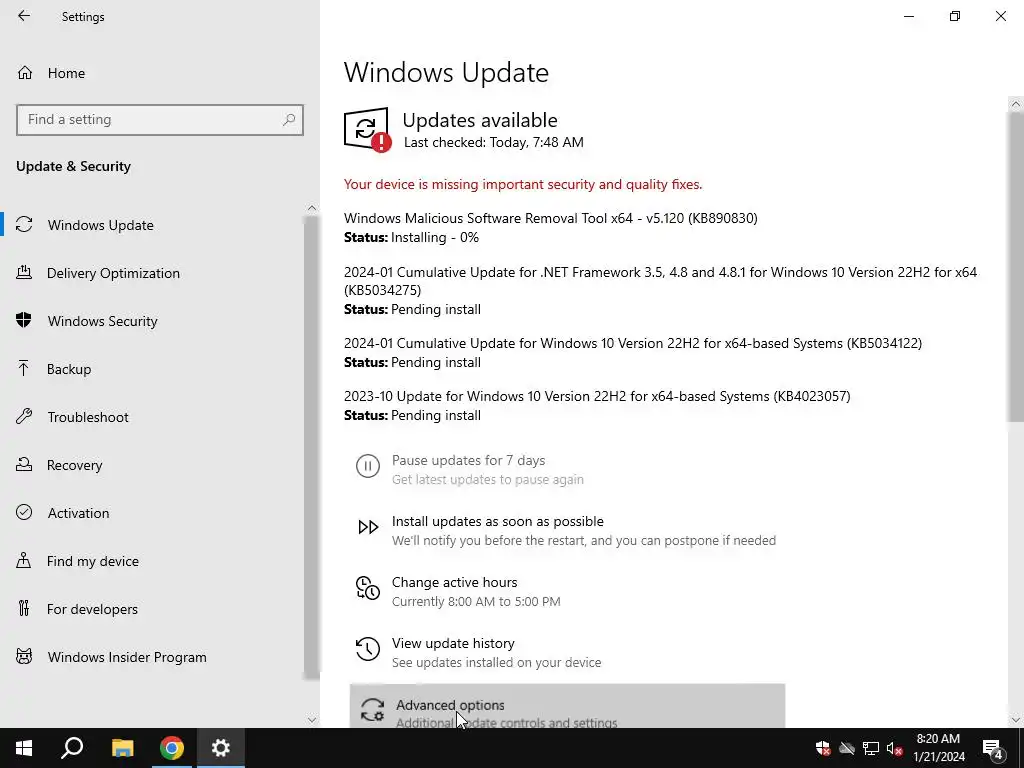Click the Status: Installing - 0% line
The width and height of the screenshot is (1024, 768).
coord(411,237)
